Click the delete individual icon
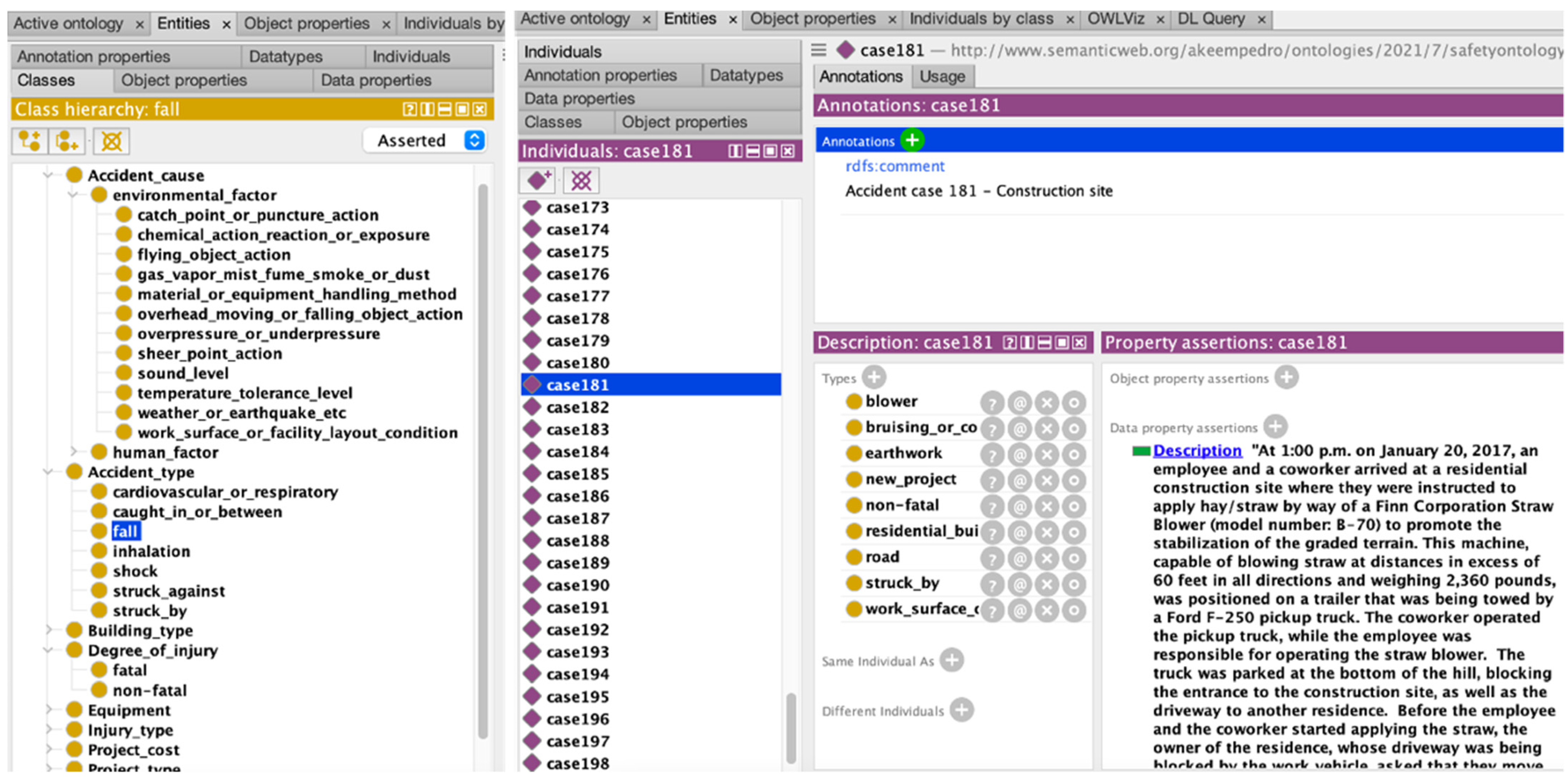This screenshot has width=1568, height=783. tap(581, 180)
